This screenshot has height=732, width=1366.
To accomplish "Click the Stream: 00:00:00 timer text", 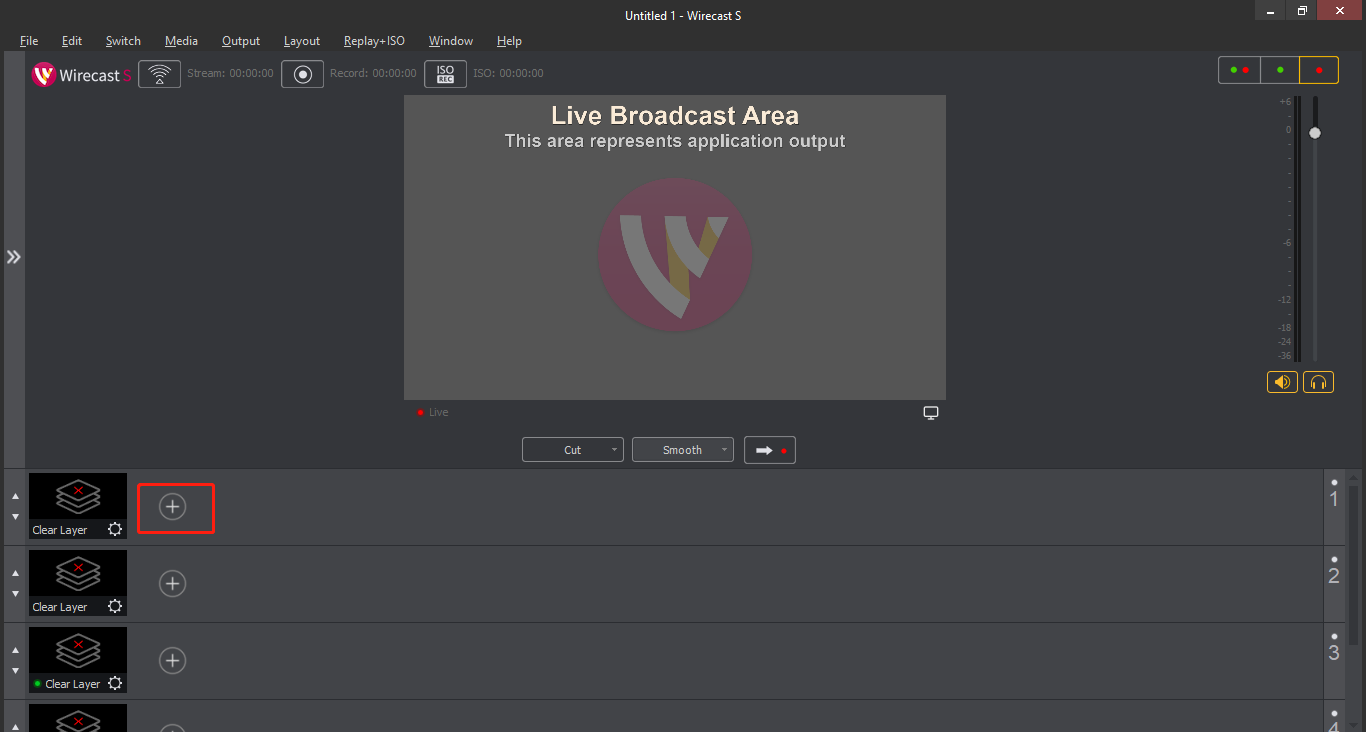I will pyautogui.click(x=230, y=74).
